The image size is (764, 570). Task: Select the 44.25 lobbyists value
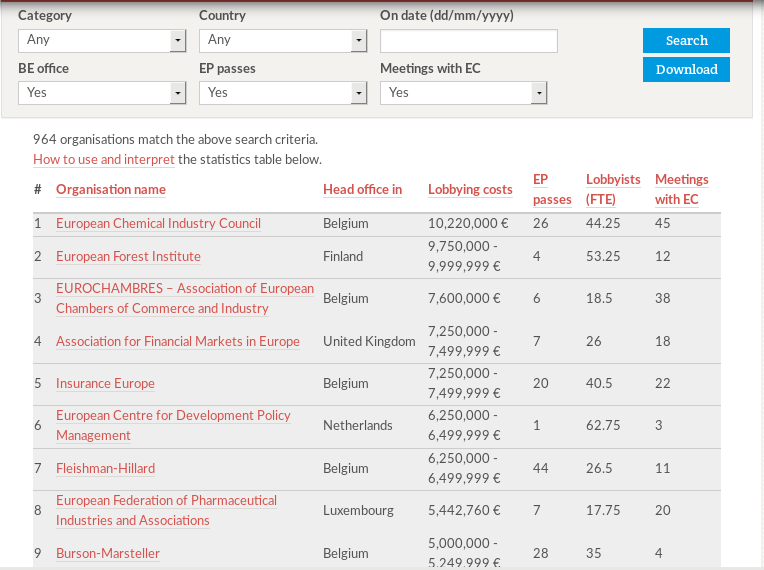(x=603, y=223)
